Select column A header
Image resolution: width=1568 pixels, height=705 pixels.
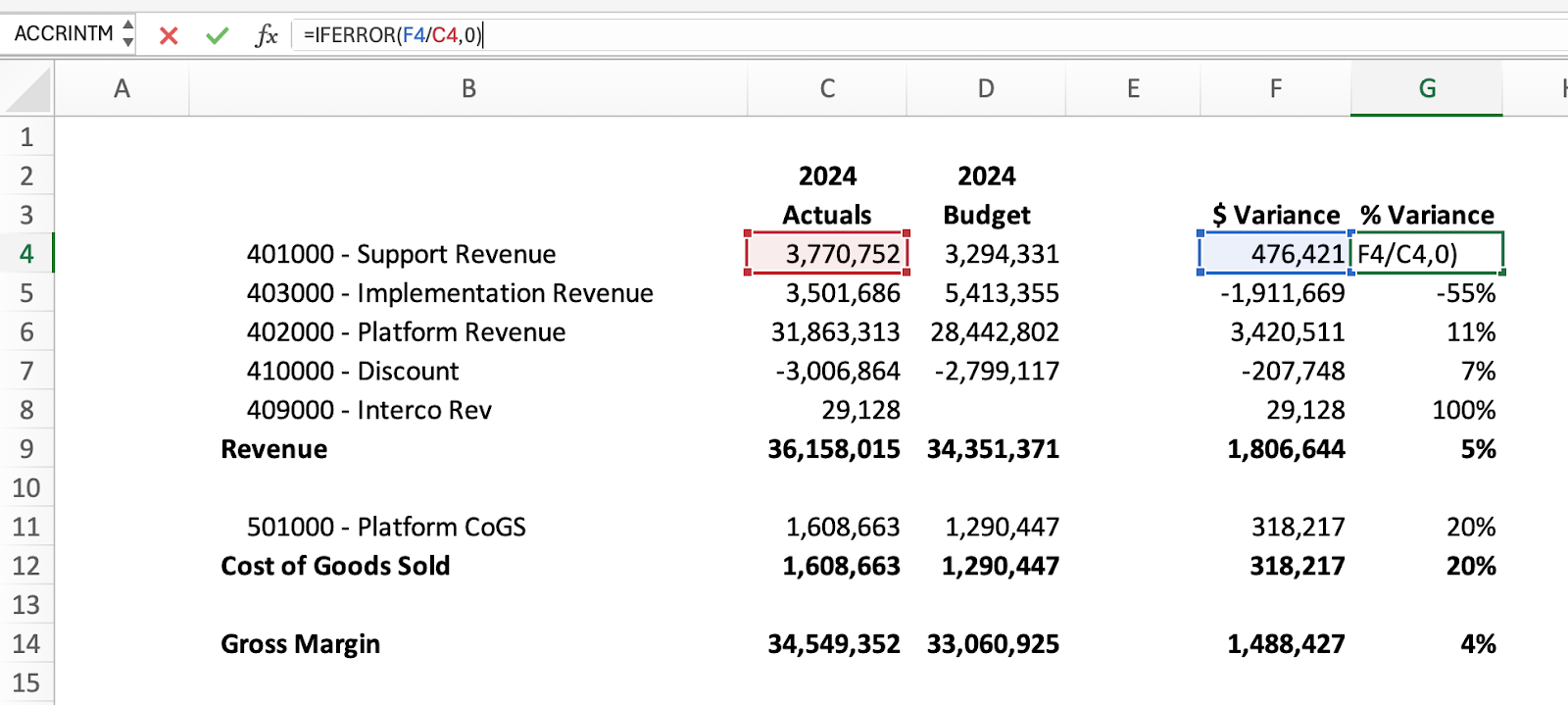coord(122,89)
